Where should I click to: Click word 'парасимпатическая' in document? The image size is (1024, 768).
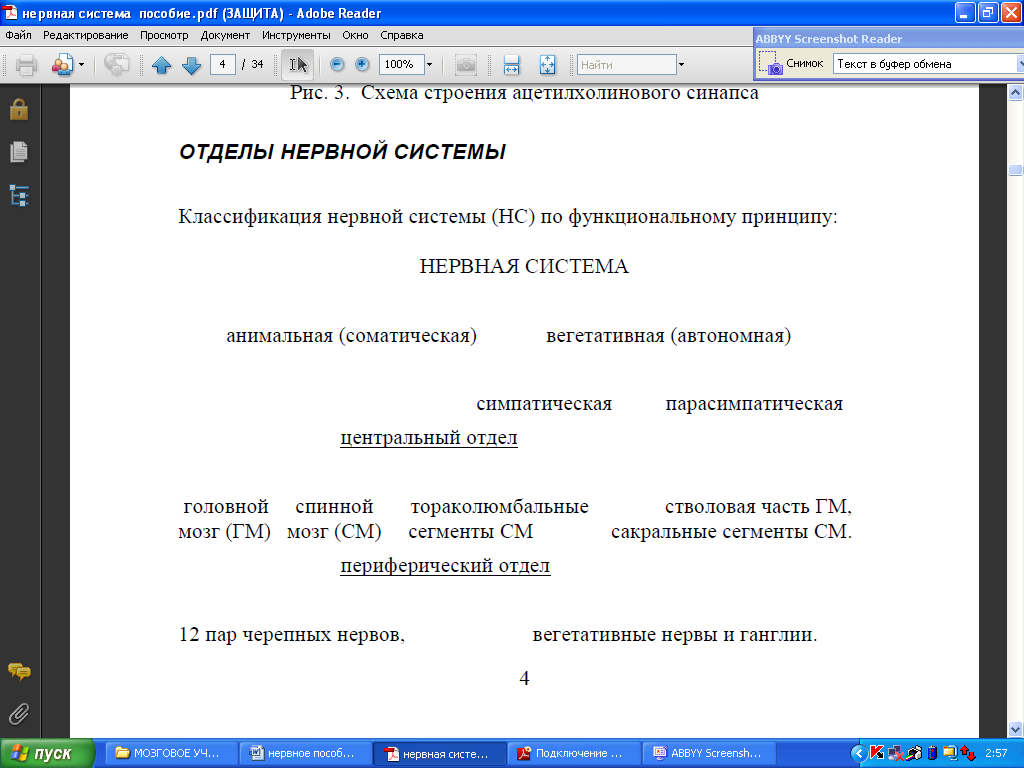(754, 404)
